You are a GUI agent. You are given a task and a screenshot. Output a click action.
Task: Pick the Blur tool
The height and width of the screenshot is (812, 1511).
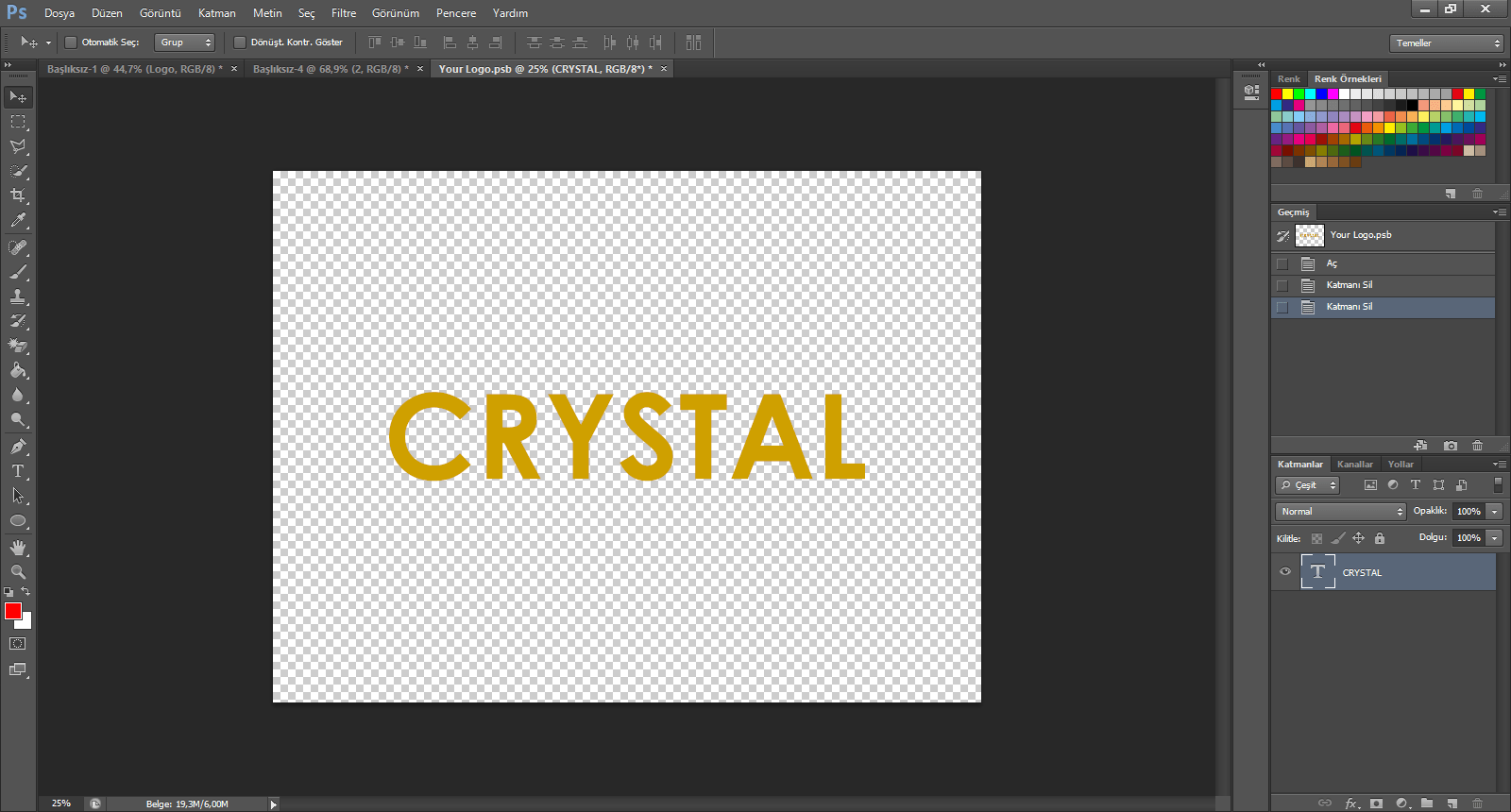pos(18,395)
